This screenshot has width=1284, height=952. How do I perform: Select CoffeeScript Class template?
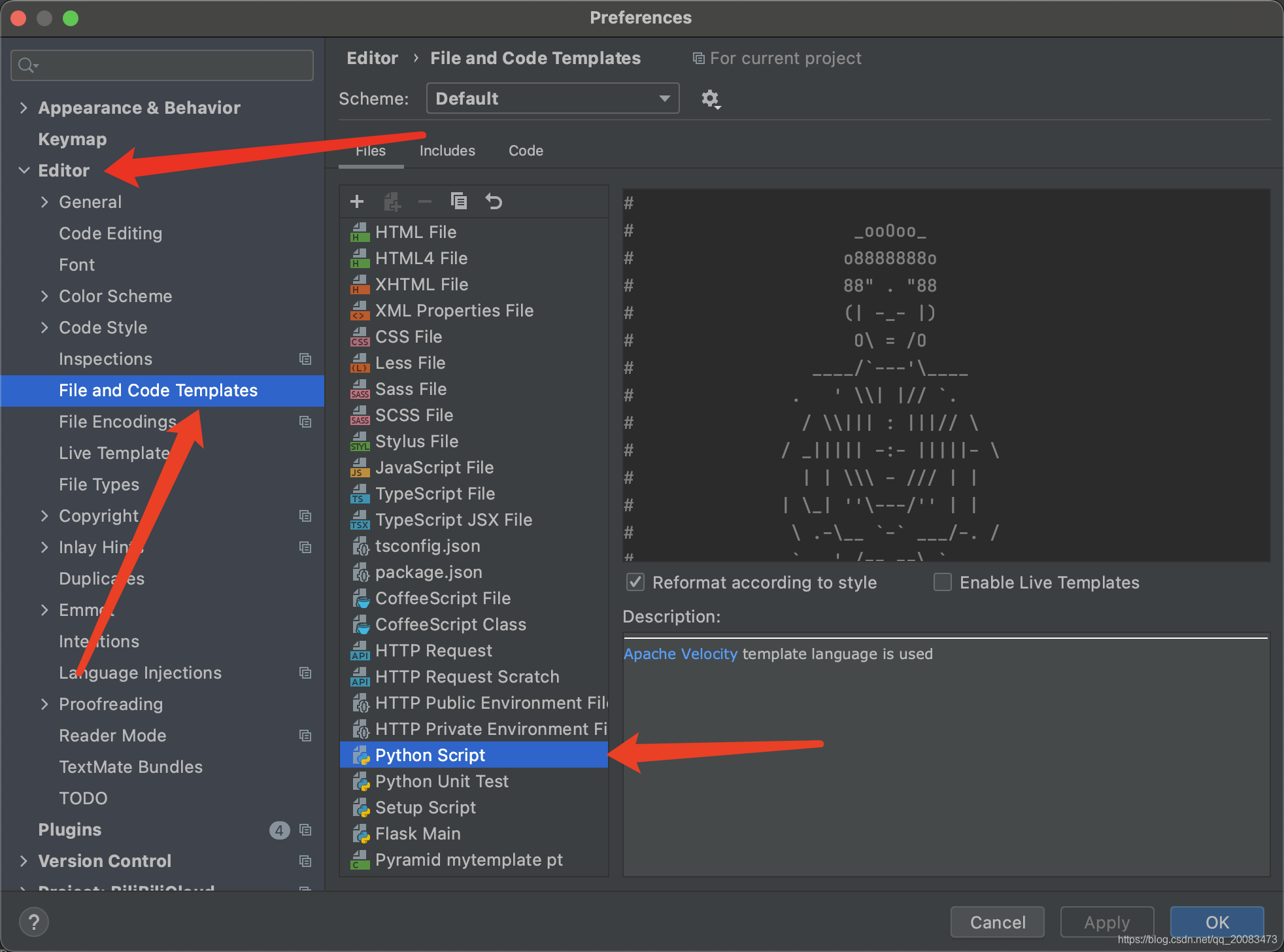[x=450, y=624]
